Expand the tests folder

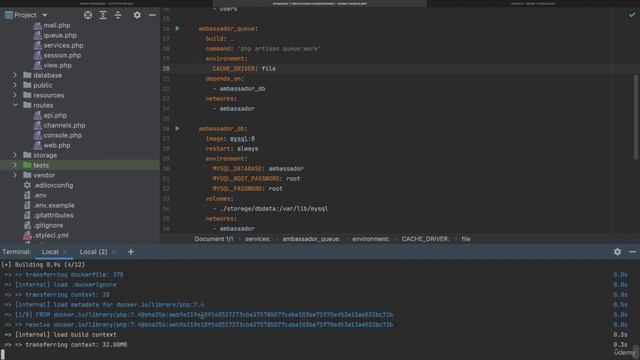pyautogui.click(x=15, y=165)
